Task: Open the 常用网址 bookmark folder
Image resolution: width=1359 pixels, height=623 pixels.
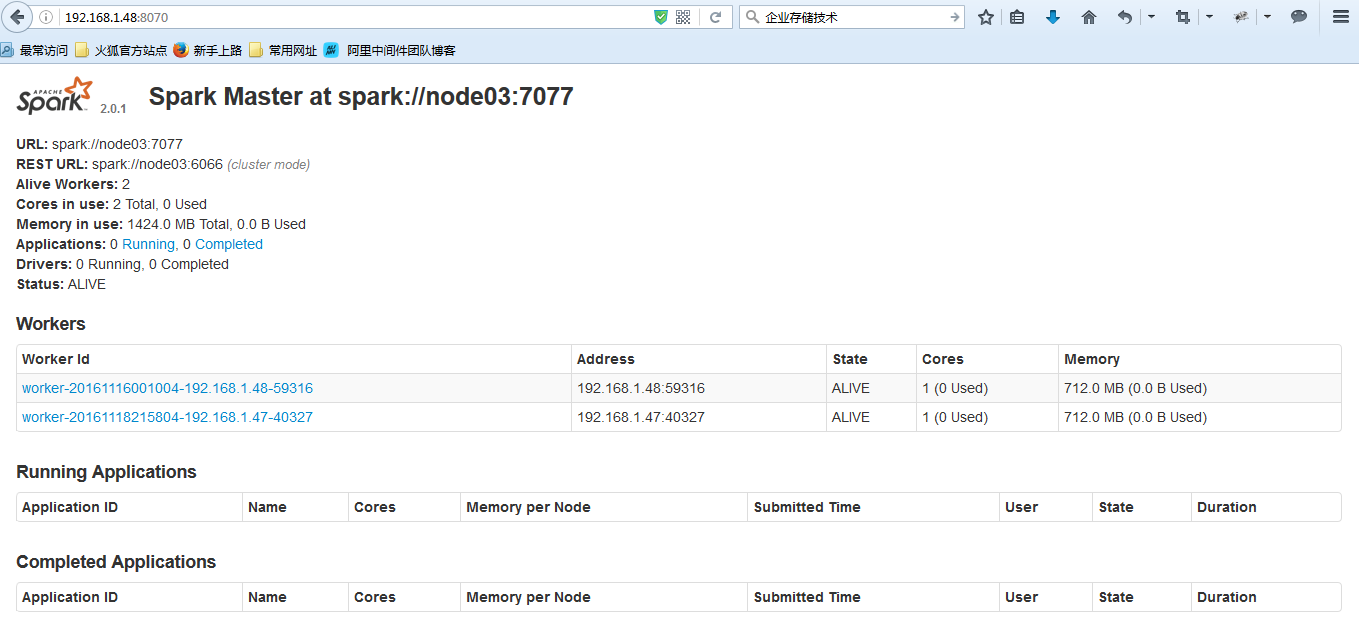Action: 283,50
